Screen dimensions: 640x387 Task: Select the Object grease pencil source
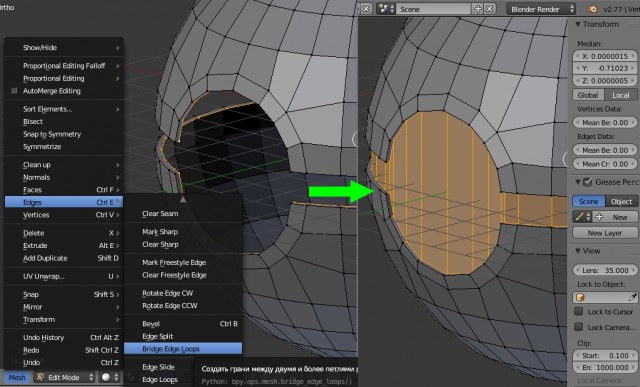click(621, 201)
